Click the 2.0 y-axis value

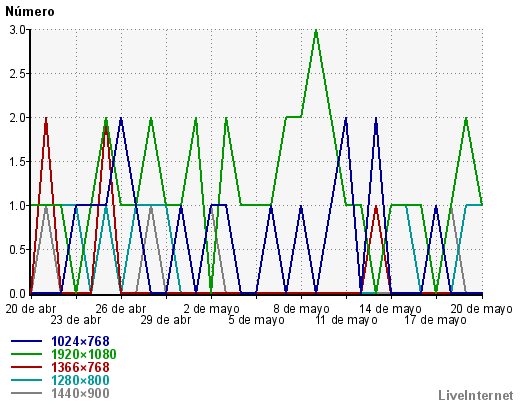(17, 118)
